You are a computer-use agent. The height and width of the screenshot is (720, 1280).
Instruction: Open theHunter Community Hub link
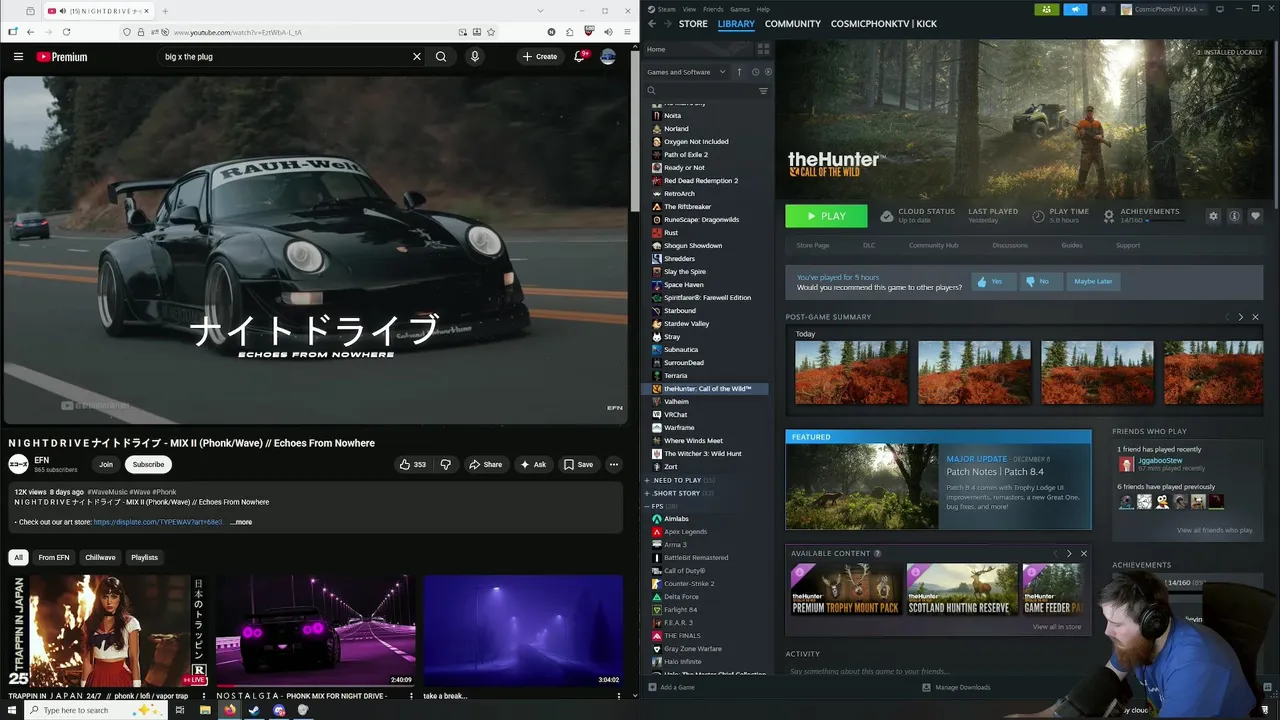coord(933,245)
